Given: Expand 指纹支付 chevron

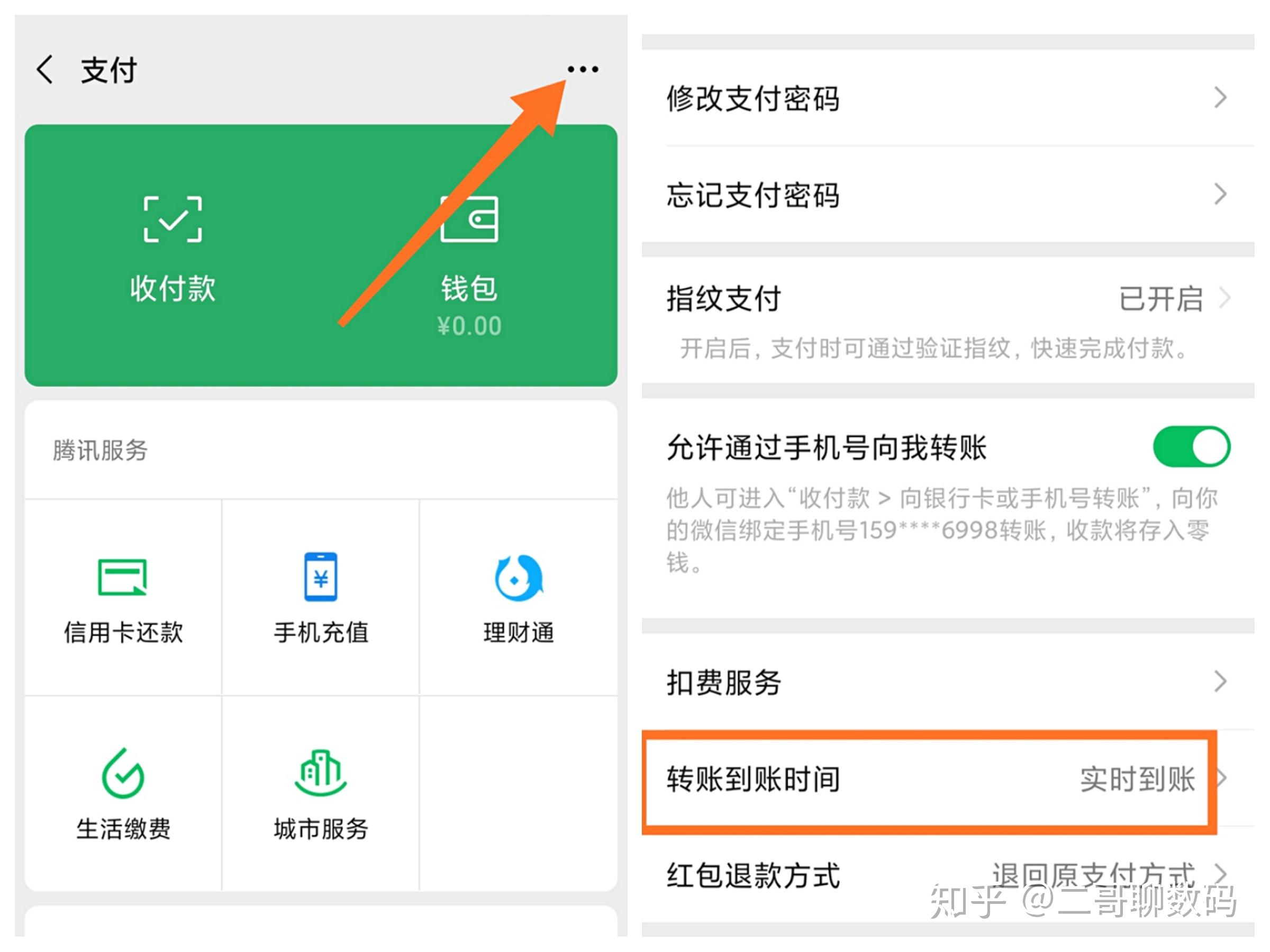Looking at the screenshot, I should (1224, 298).
